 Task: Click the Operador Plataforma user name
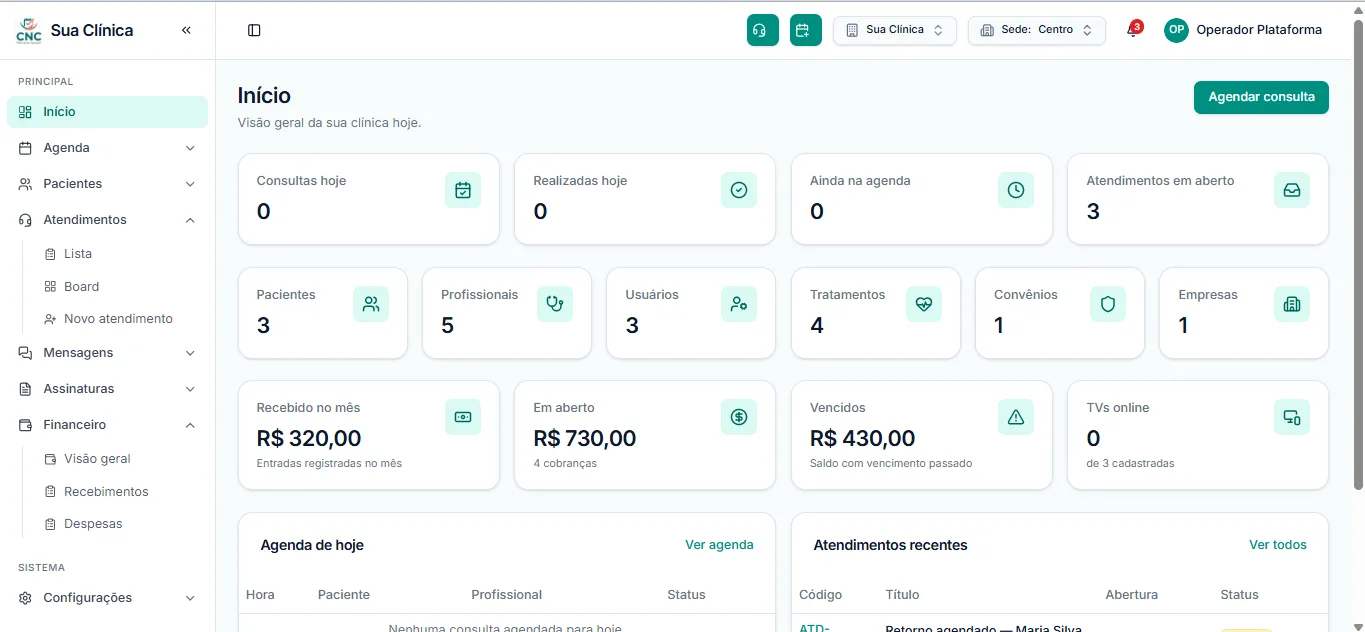1259,30
